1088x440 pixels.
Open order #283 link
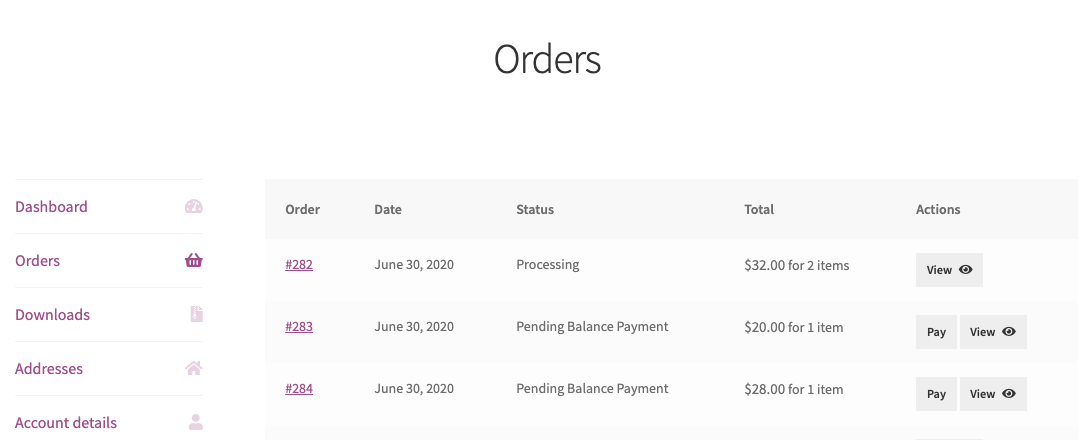[x=299, y=326]
